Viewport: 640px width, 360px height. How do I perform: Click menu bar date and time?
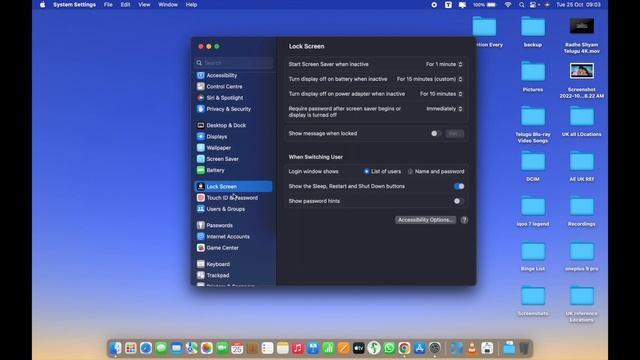click(x=578, y=5)
